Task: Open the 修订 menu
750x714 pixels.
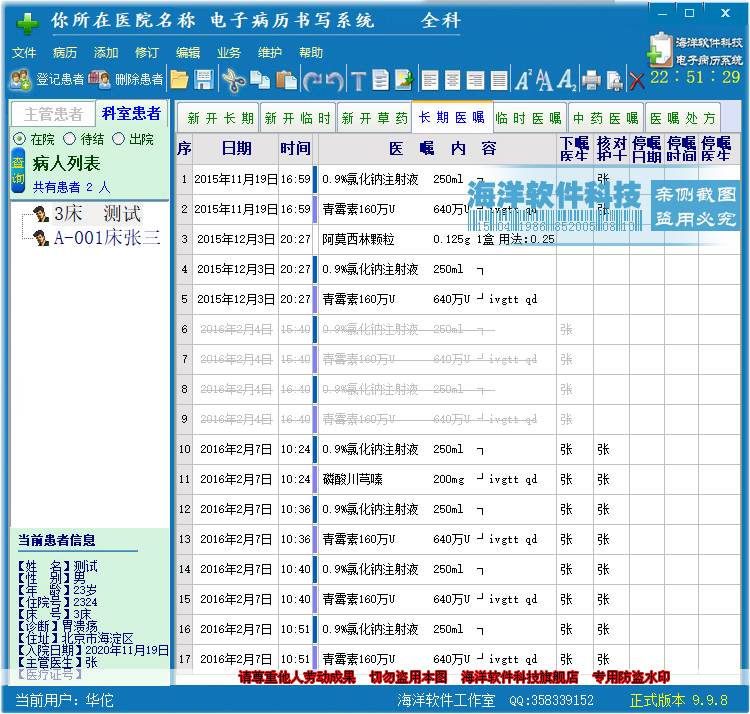Action: coord(147,52)
